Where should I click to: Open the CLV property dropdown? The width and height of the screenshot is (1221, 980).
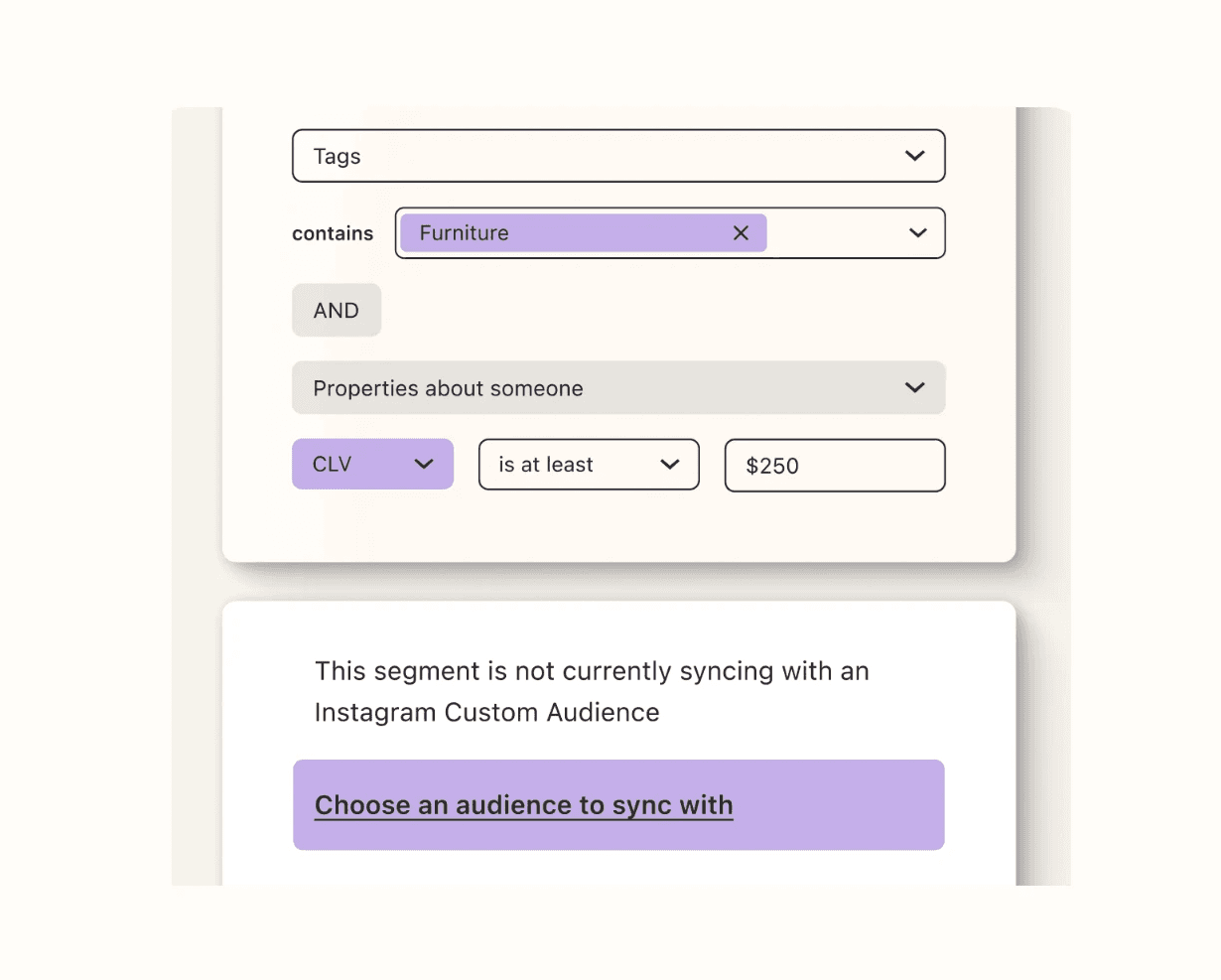(372, 464)
